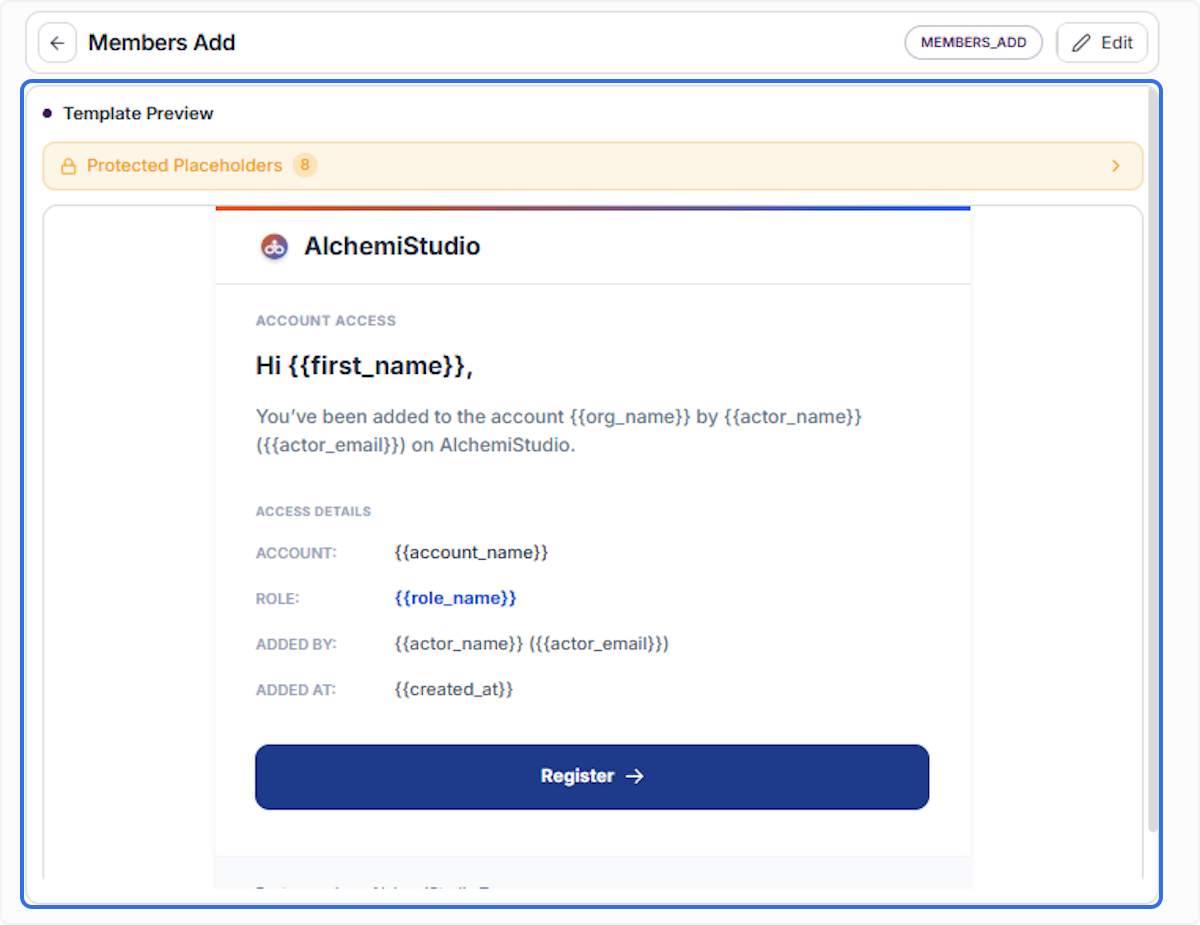The image size is (1200, 925).
Task: Click the pencil icon on the Edit button
Action: pyautogui.click(x=1081, y=43)
